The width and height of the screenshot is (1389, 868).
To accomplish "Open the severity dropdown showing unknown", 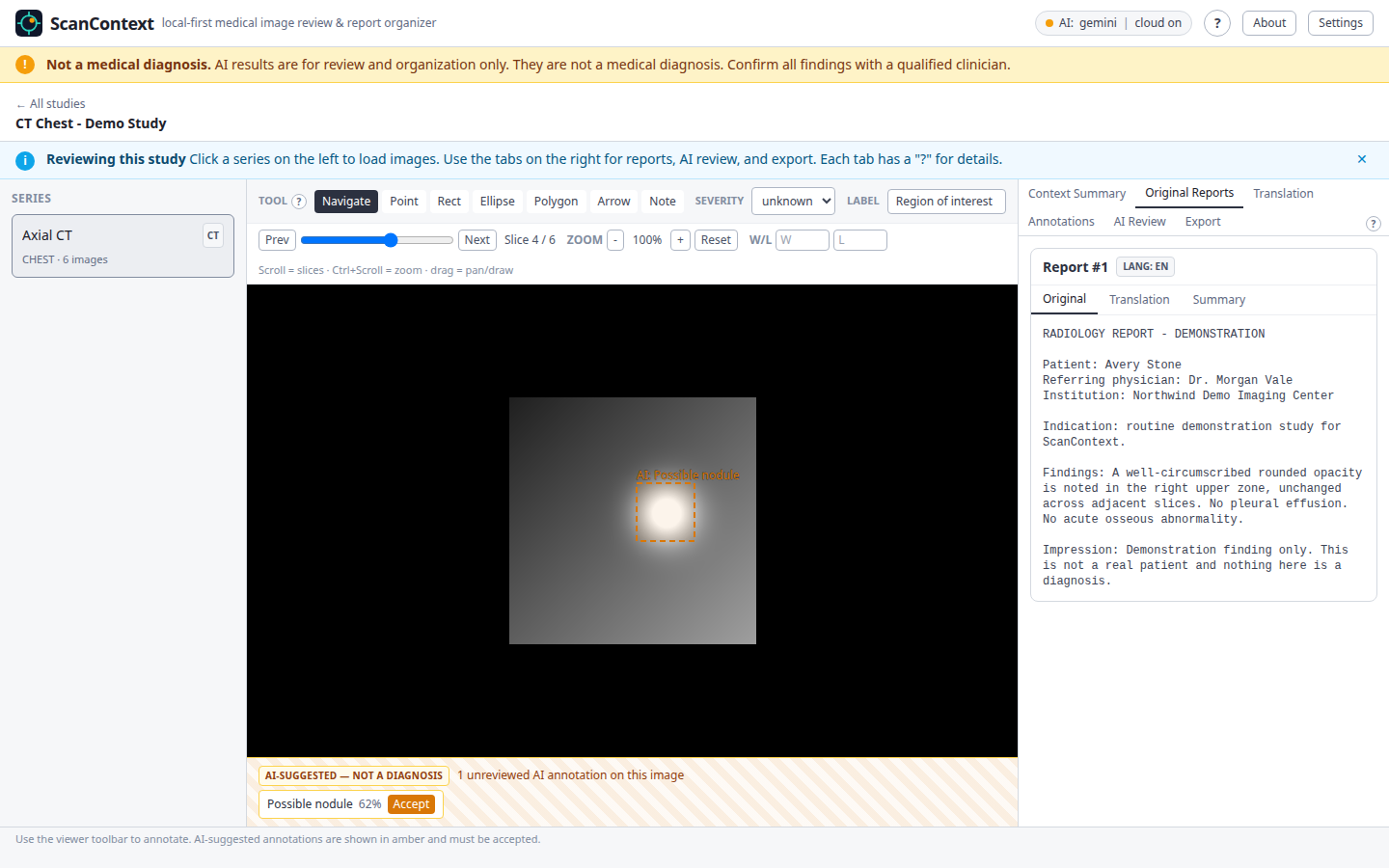I will click(793, 201).
